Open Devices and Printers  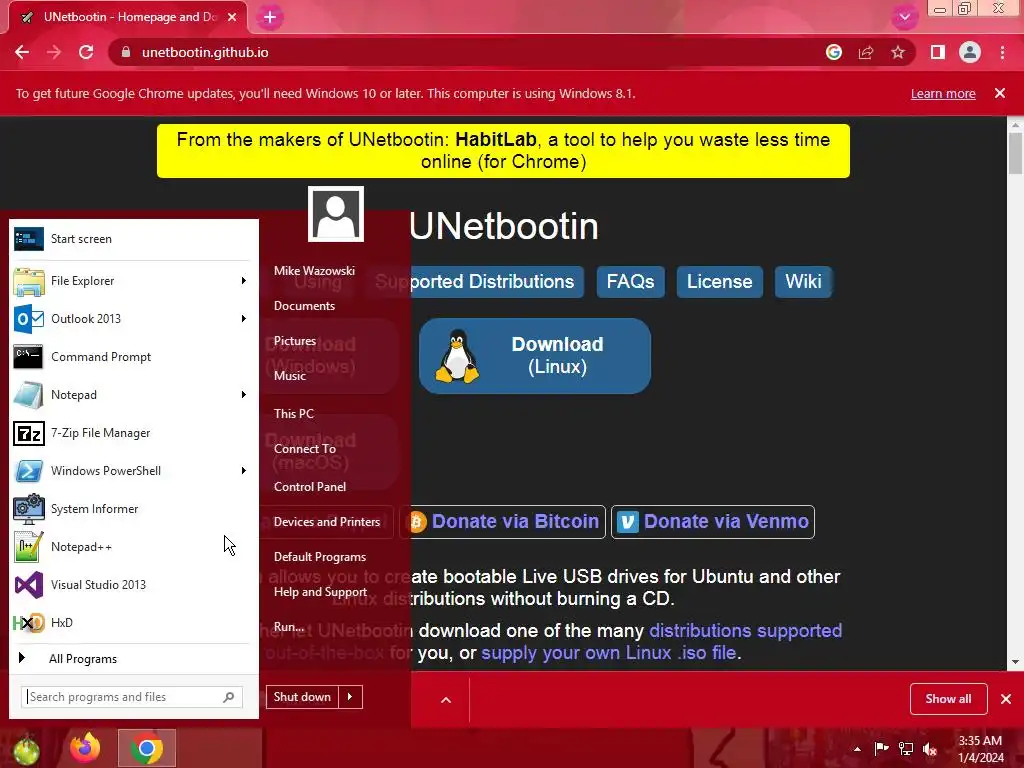(x=327, y=522)
